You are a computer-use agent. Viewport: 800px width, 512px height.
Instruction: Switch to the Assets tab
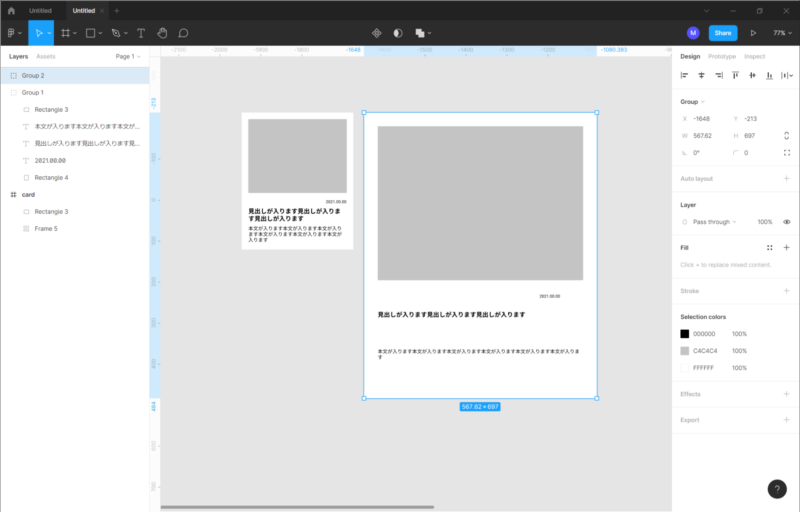(x=46, y=57)
